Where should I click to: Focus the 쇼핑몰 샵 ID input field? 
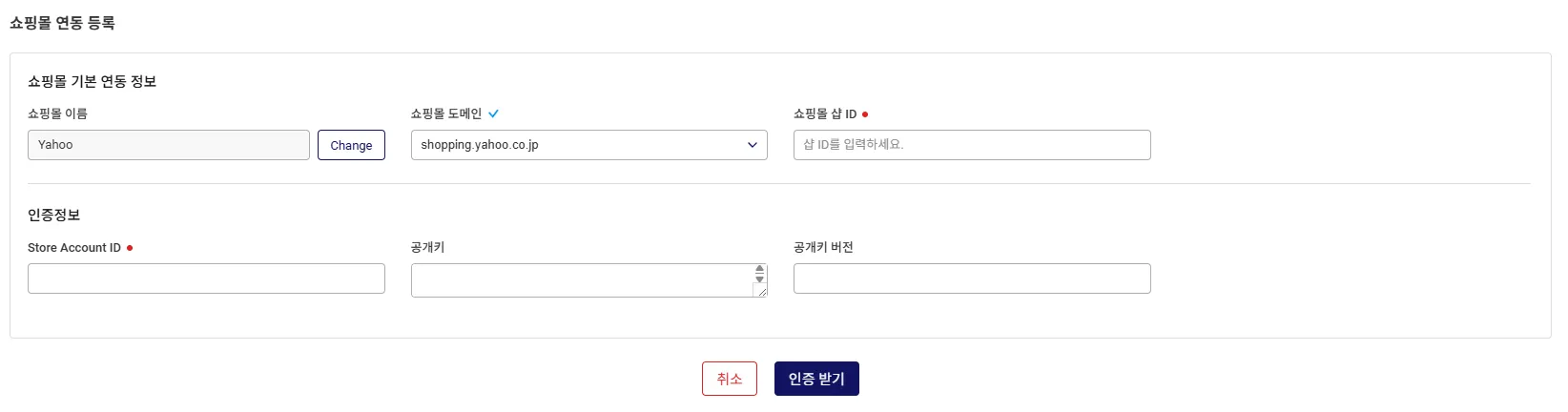click(x=971, y=145)
